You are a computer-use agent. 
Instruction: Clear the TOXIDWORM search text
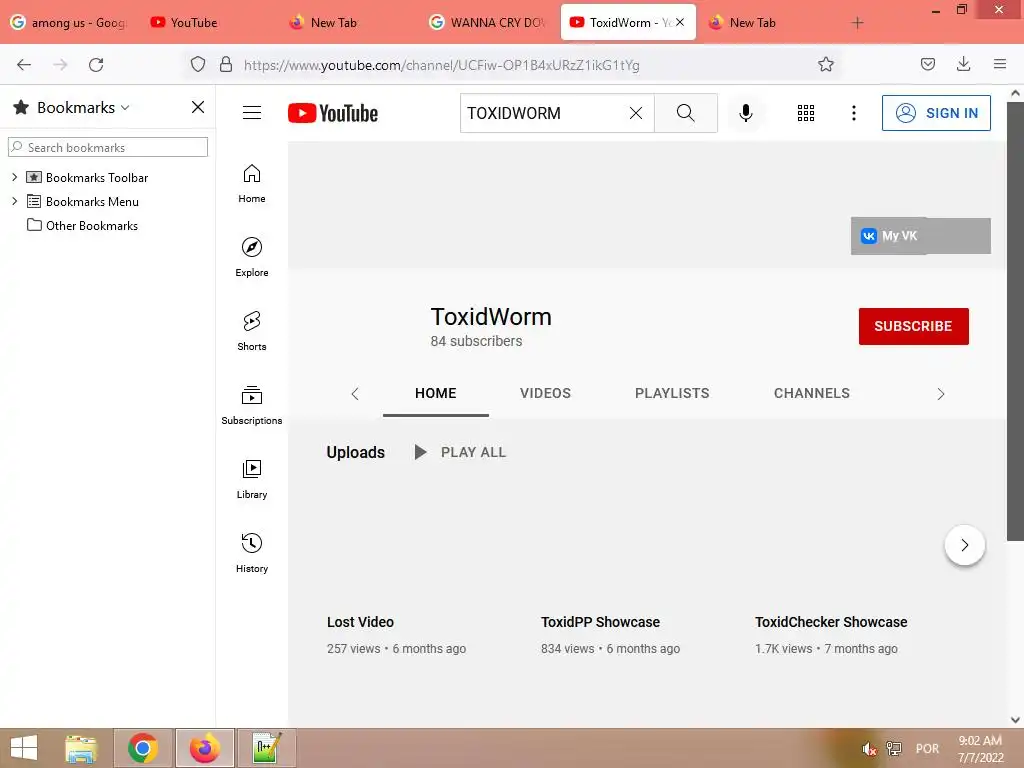coord(635,113)
